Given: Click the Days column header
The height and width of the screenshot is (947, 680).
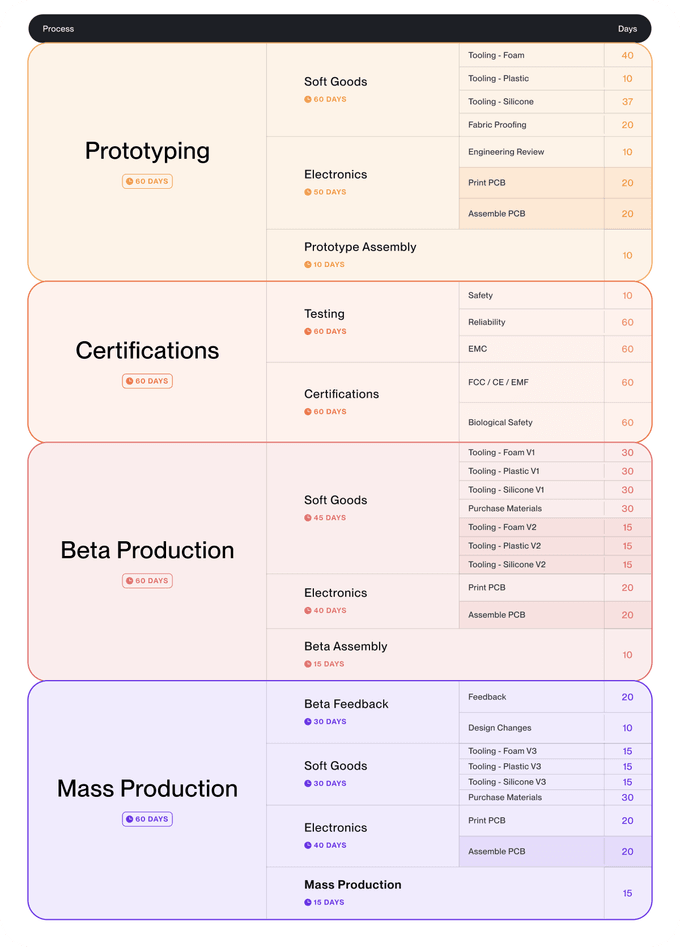Looking at the screenshot, I should 627,29.
